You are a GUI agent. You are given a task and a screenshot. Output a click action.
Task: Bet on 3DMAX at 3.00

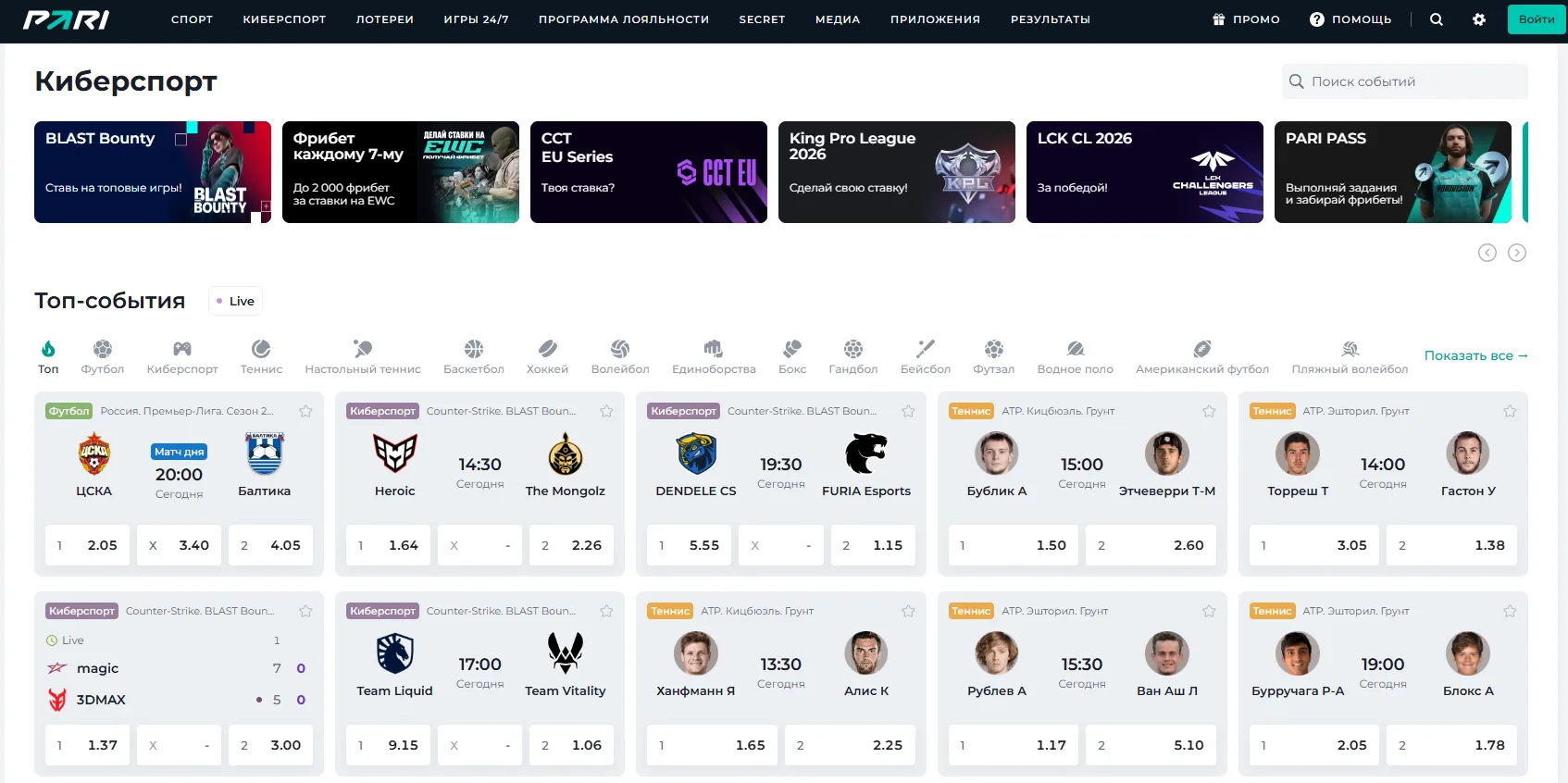271,745
